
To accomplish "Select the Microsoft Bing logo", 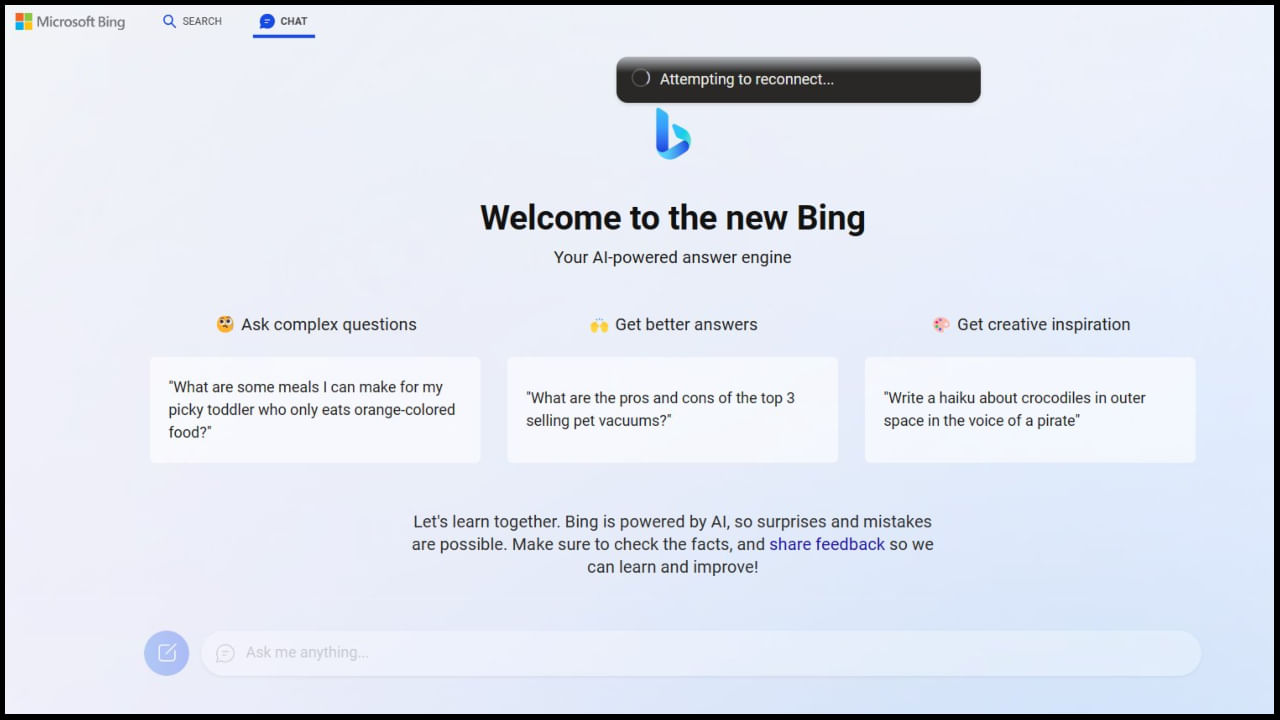I will click(70, 21).
